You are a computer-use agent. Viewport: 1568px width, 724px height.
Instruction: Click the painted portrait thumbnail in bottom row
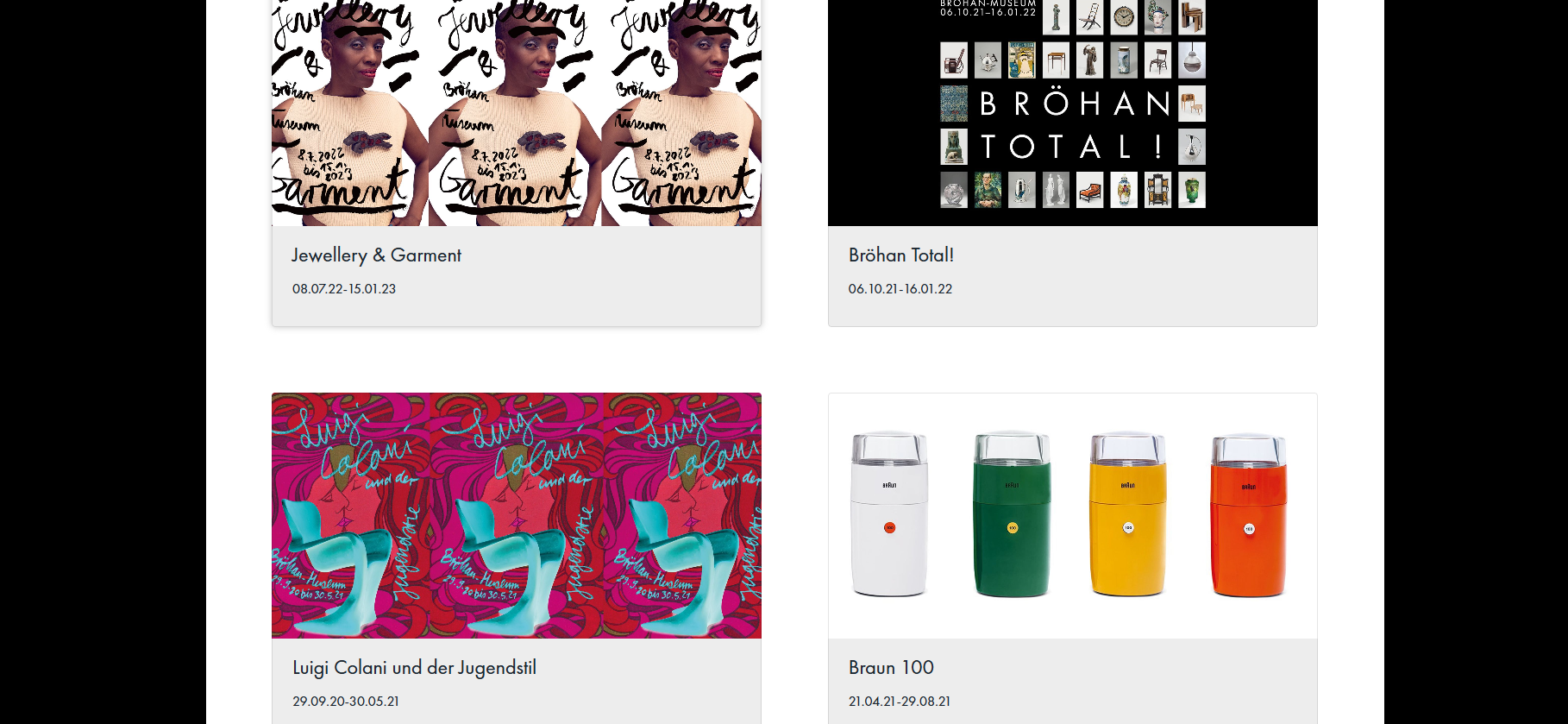[988, 190]
